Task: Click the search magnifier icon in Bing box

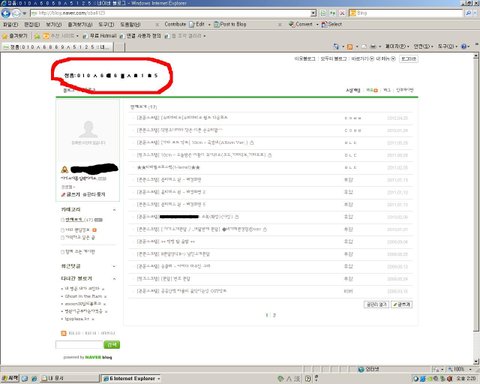Action: (x=468, y=13)
